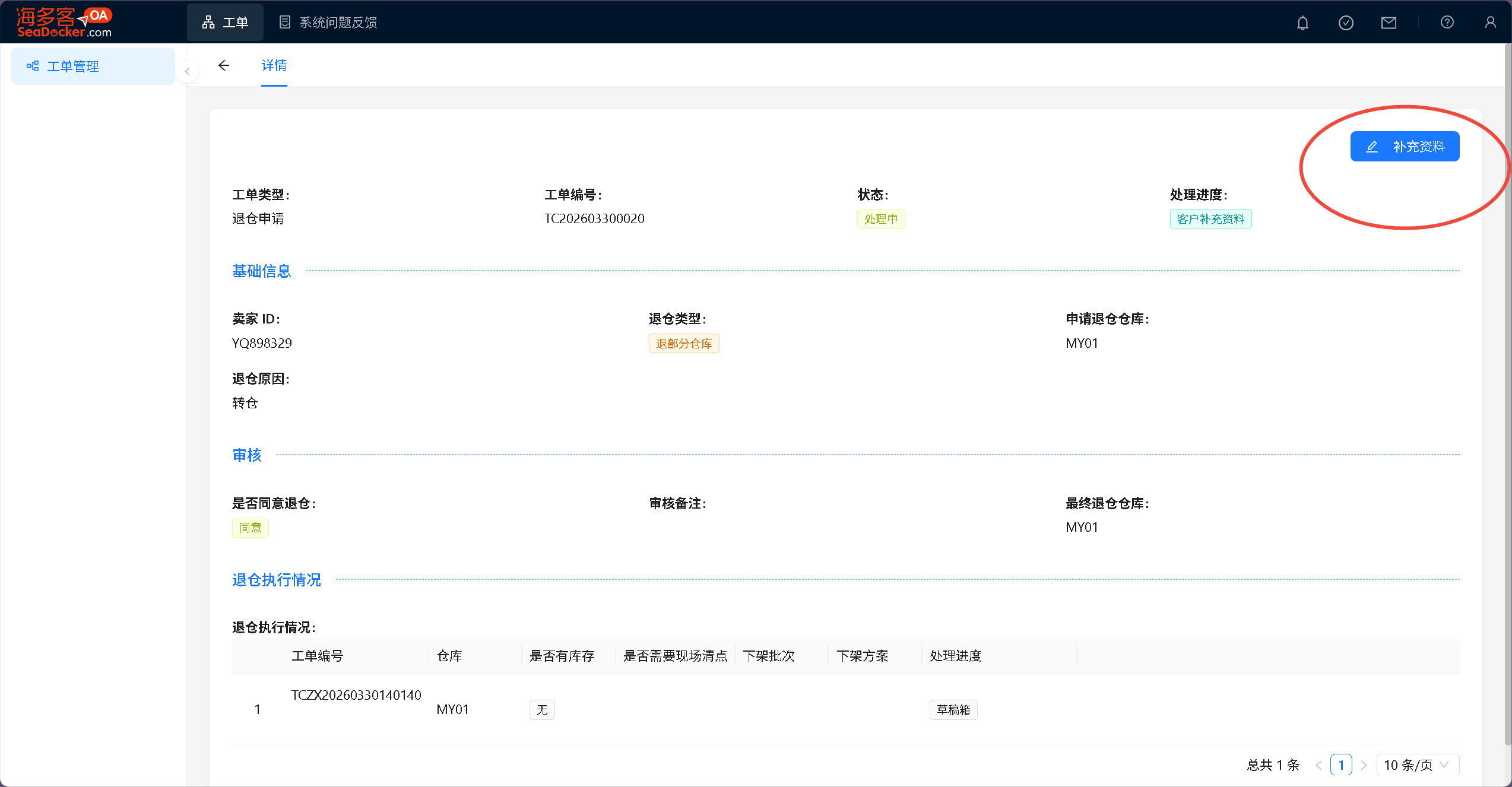Open the 10 条/页 page size dropdown
1512x787 pixels.
1417,764
